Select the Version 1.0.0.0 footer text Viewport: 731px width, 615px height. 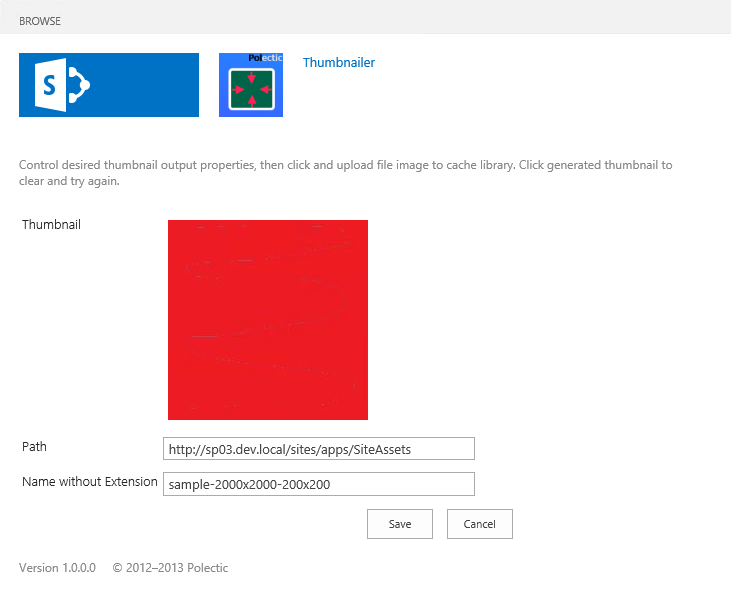(x=57, y=568)
